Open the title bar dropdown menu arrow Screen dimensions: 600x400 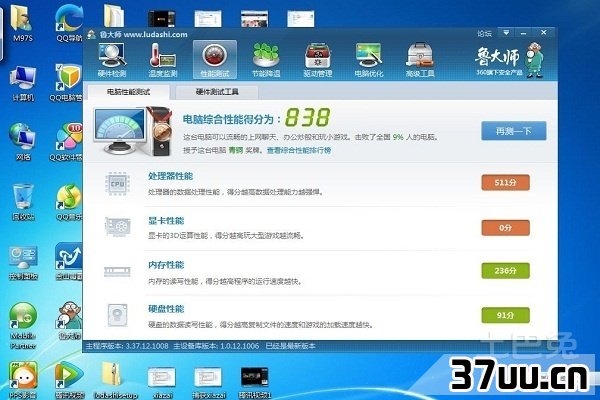click(x=506, y=33)
